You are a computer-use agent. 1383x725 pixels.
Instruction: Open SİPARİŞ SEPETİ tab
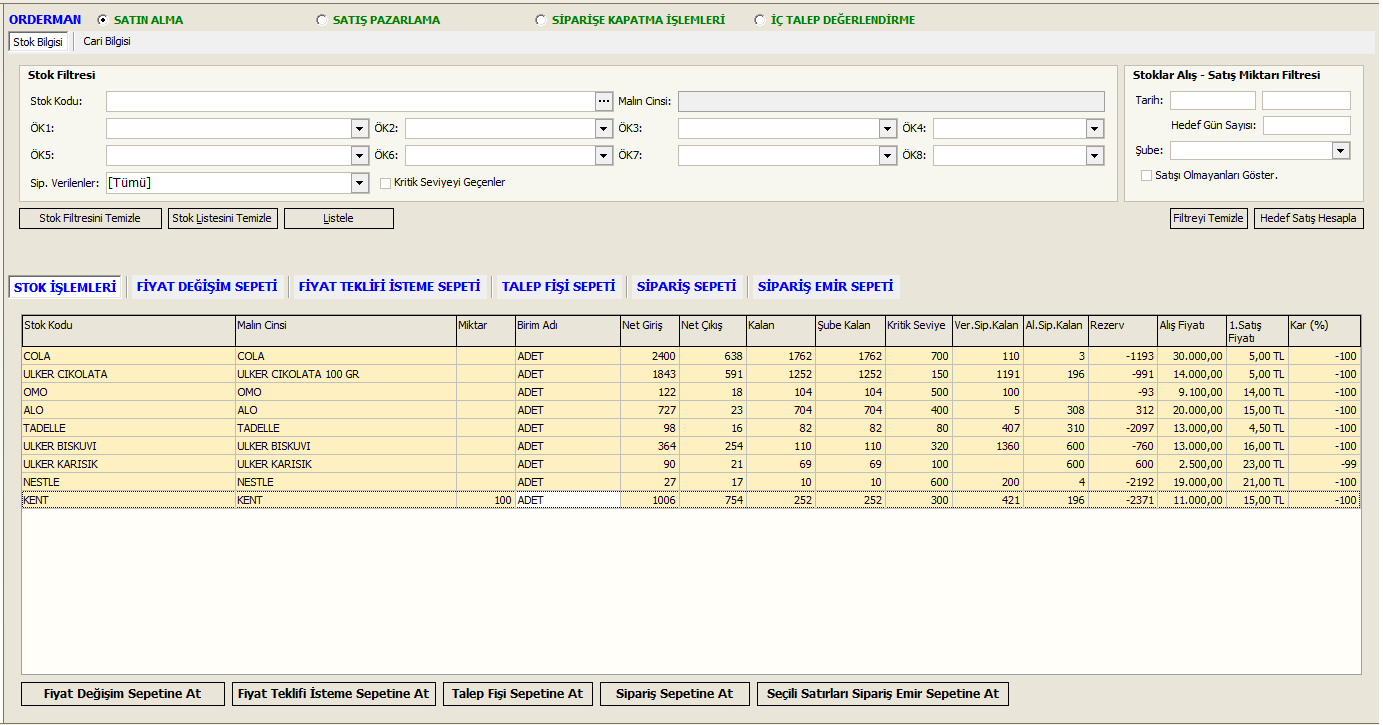click(686, 287)
